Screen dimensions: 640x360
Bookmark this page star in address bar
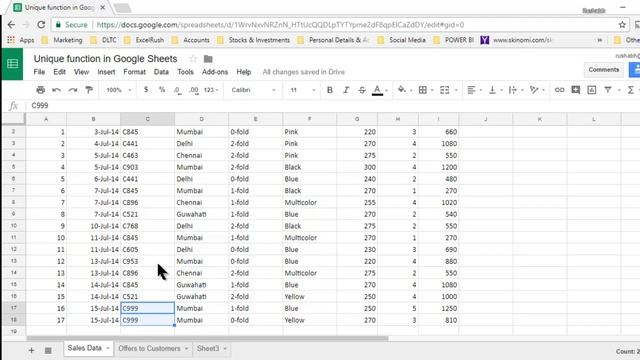click(622, 25)
